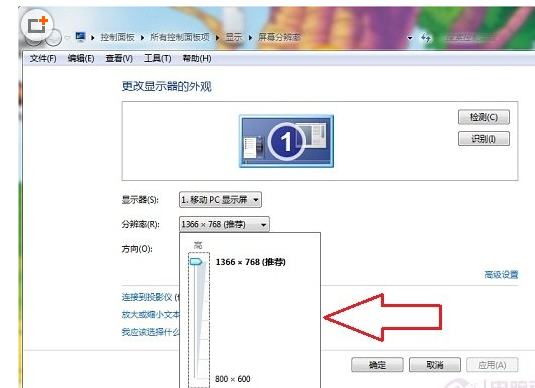Select the monitor 1 display thumbnail
This screenshot has height=388, width=535.
click(x=286, y=141)
